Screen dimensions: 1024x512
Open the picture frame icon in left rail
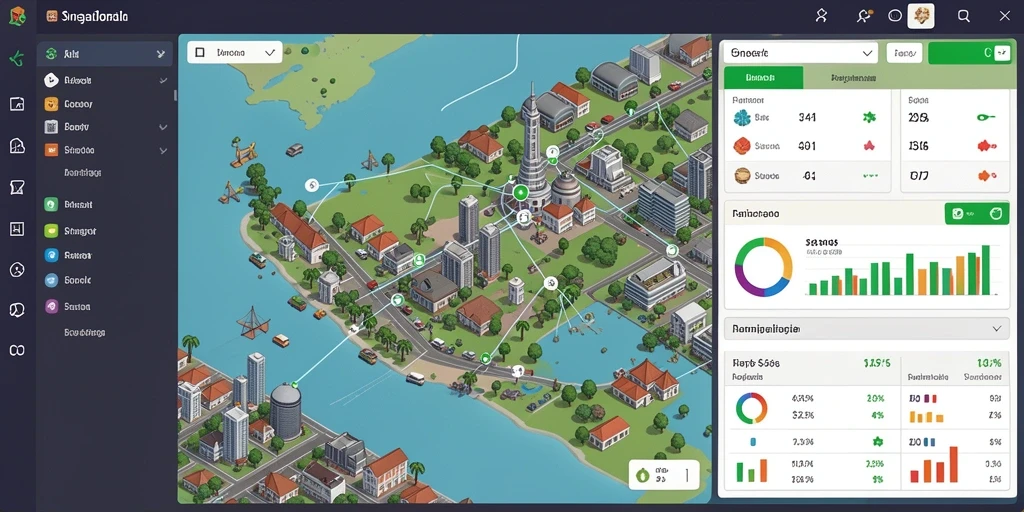point(17,103)
